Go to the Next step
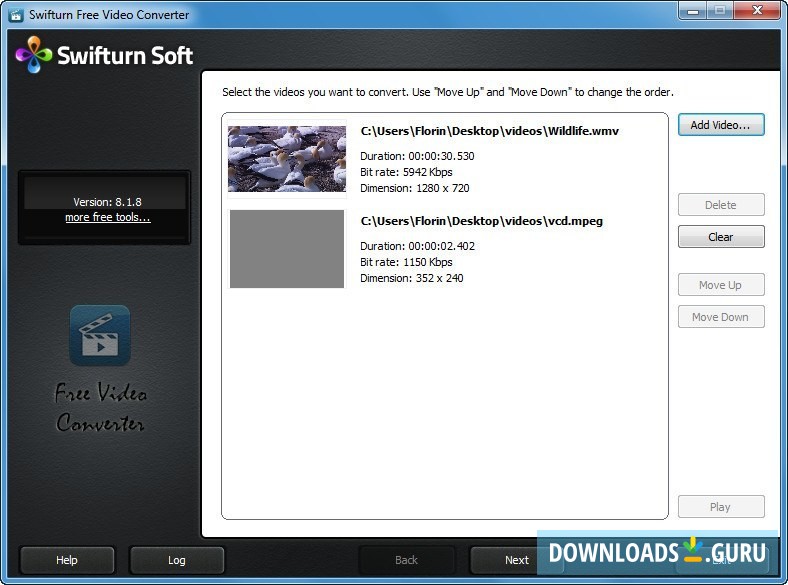Viewport: 788px width, 585px height. (517, 560)
